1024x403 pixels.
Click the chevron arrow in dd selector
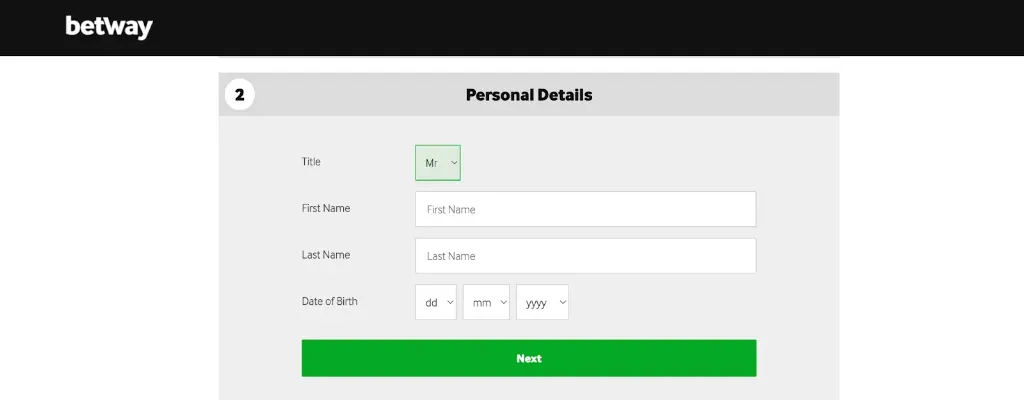449,303
